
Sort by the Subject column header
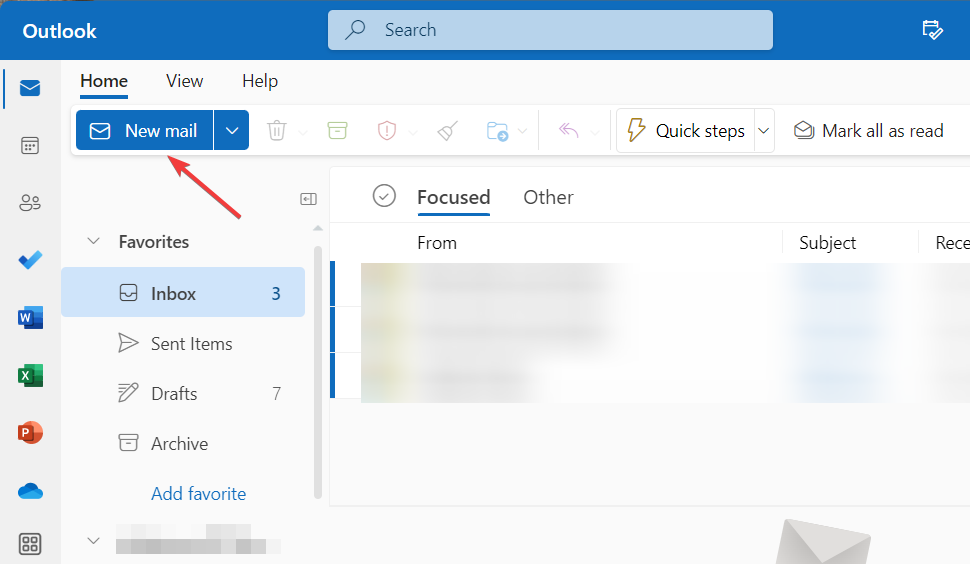pyautogui.click(x=827, y=243)
